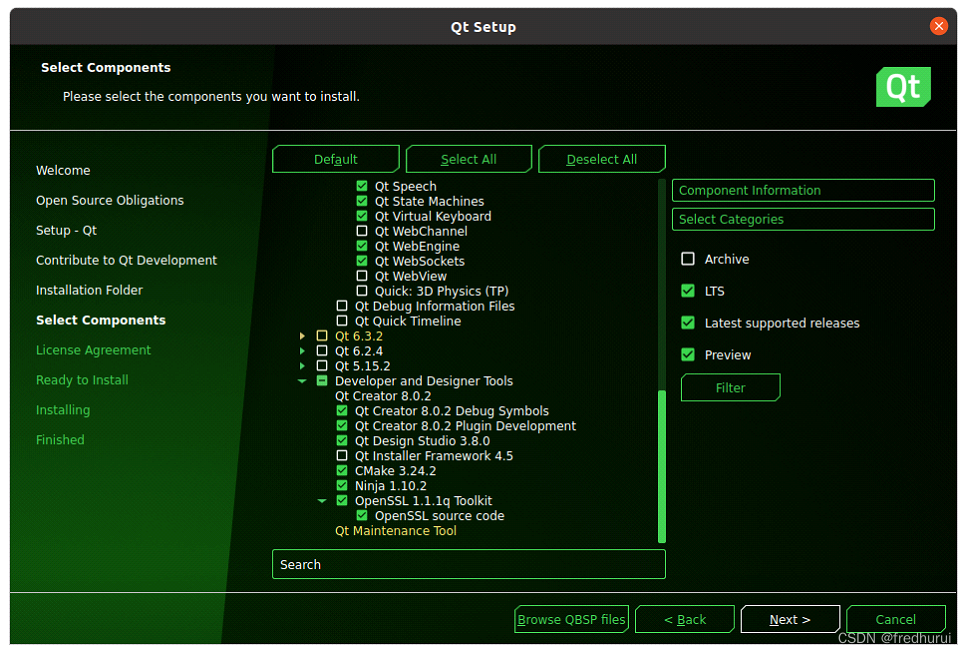Image resolution: width=967 pixels, height=654 pixels.
Task: Select the Setup - Qt step
Action: click(x=66, y=230)
